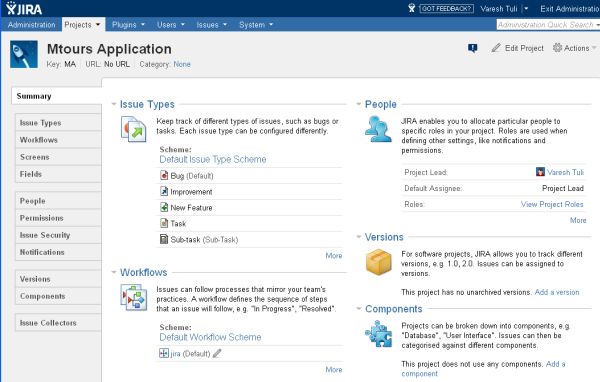The image size is (600, 382).
Task: Click the Edit Project button
Action: [517, 48]
